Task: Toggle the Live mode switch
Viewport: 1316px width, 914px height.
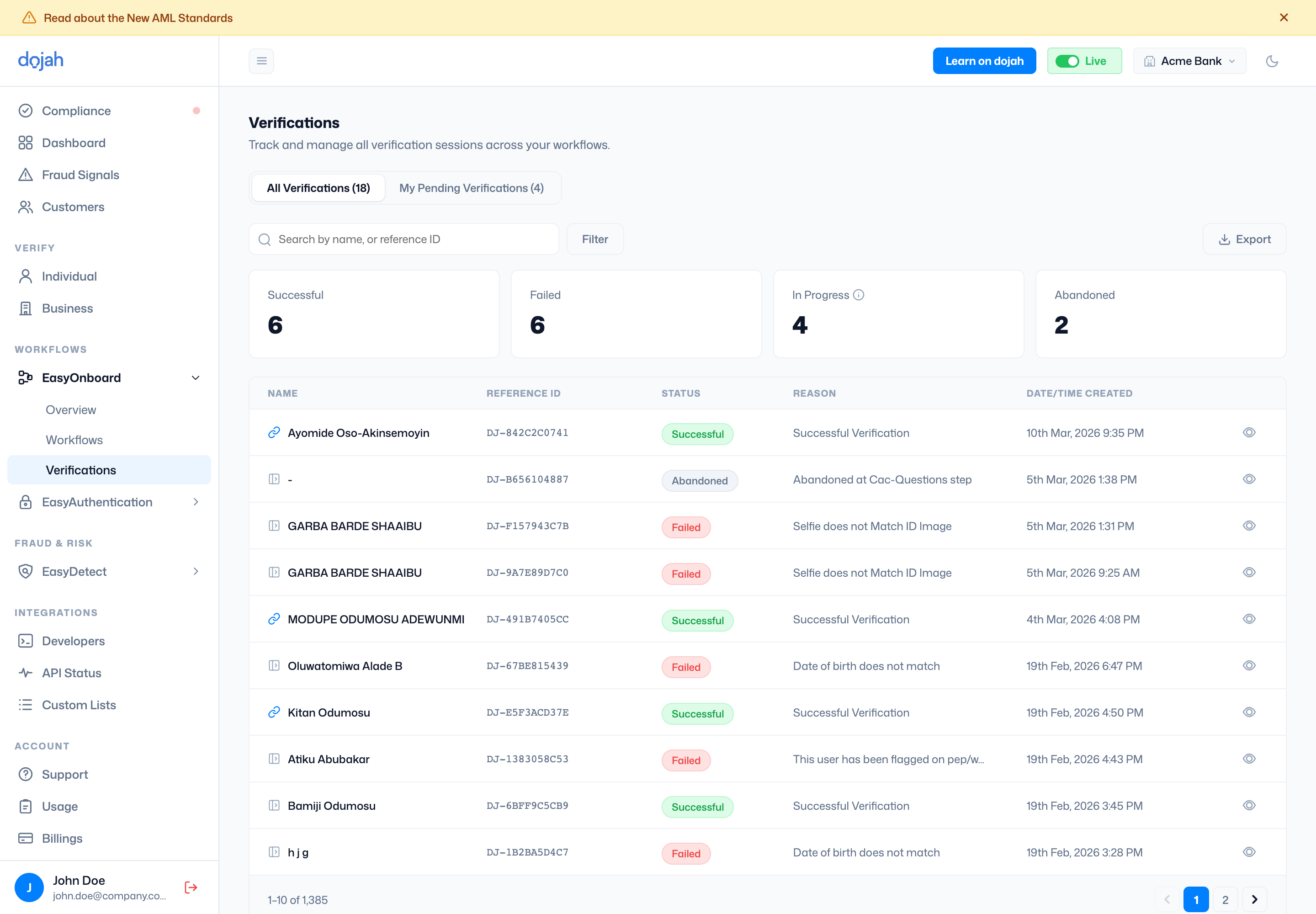Action: pos(1067,61)
